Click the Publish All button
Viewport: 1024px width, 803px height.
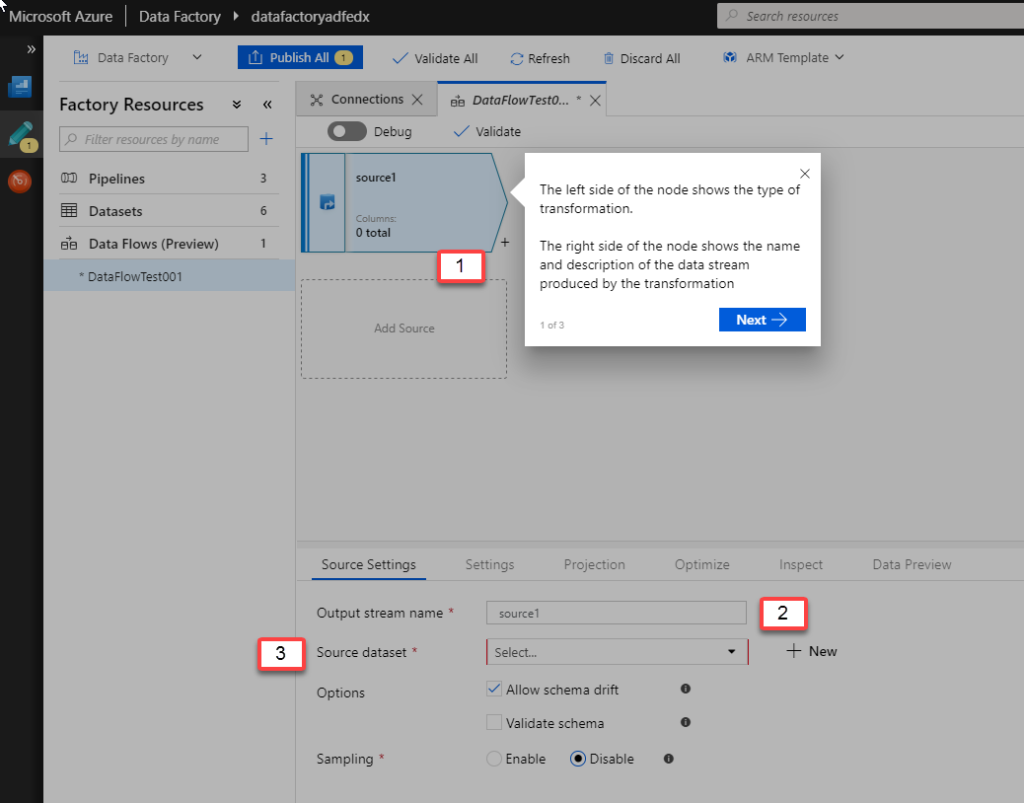(300, 57)
